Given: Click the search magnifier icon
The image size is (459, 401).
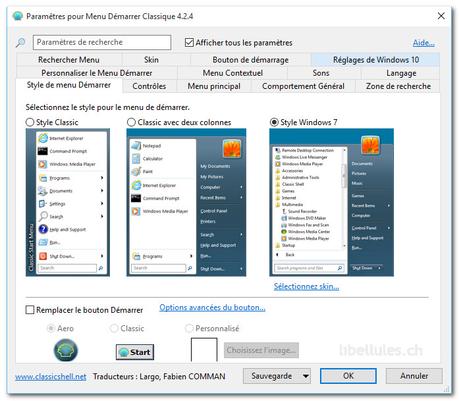Looking at the screenshot, I should (x=20, y=43).
